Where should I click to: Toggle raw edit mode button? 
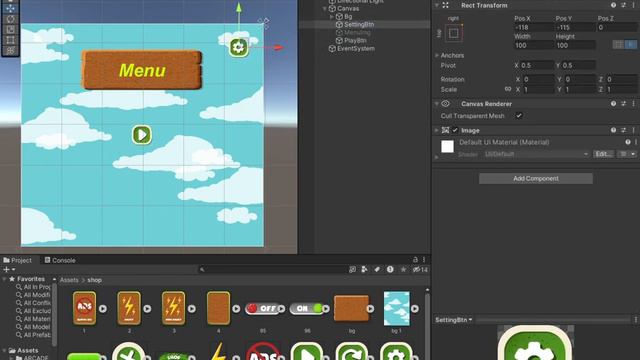[x=631, y=44]
